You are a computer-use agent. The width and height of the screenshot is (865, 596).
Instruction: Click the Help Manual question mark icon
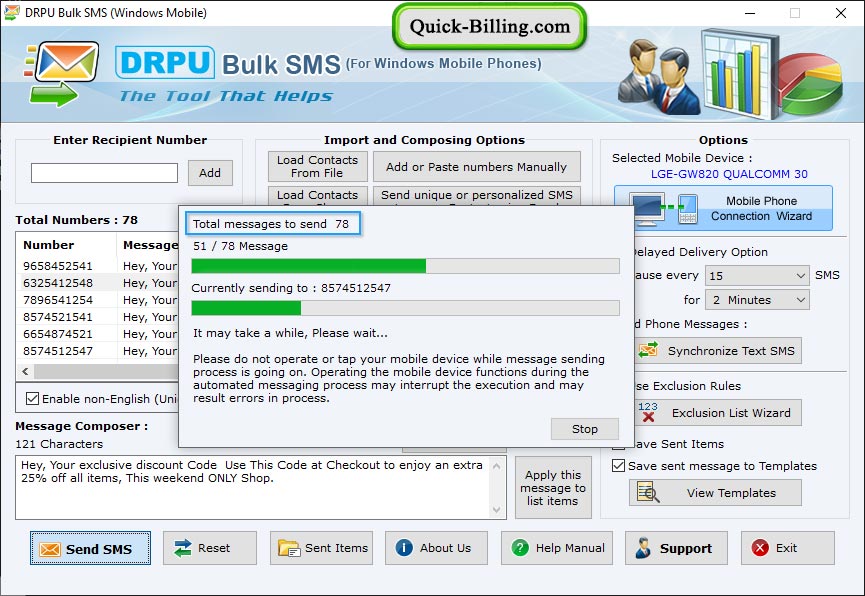(520, 548)
